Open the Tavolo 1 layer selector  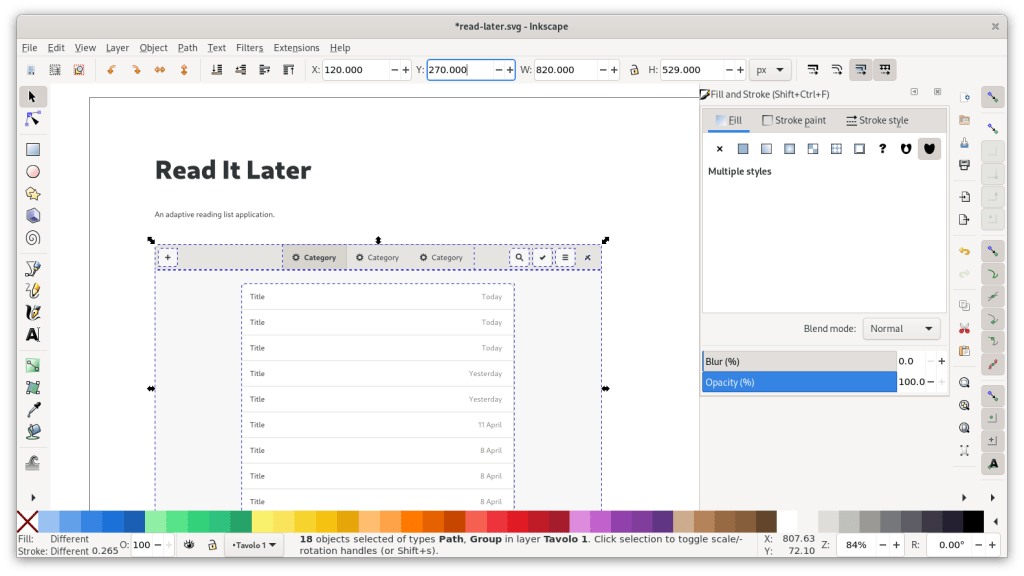255,545
